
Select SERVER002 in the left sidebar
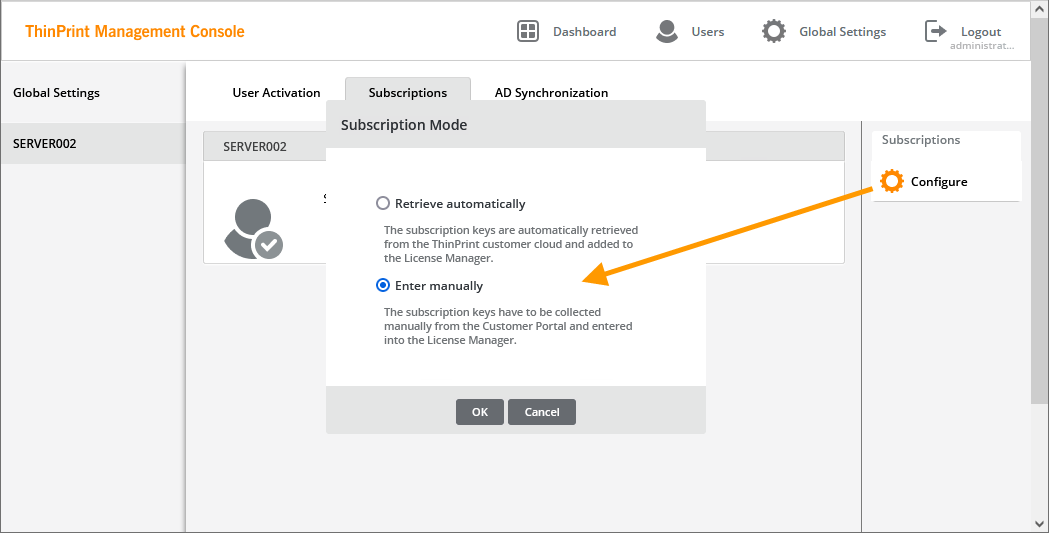pos(93,144)
